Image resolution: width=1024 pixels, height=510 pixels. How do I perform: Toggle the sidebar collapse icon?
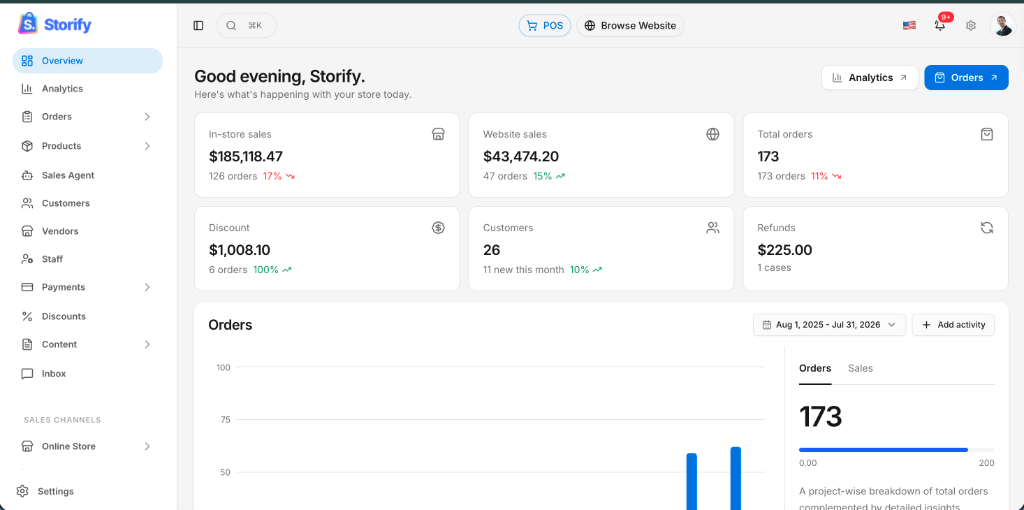[x=199, y=25]
